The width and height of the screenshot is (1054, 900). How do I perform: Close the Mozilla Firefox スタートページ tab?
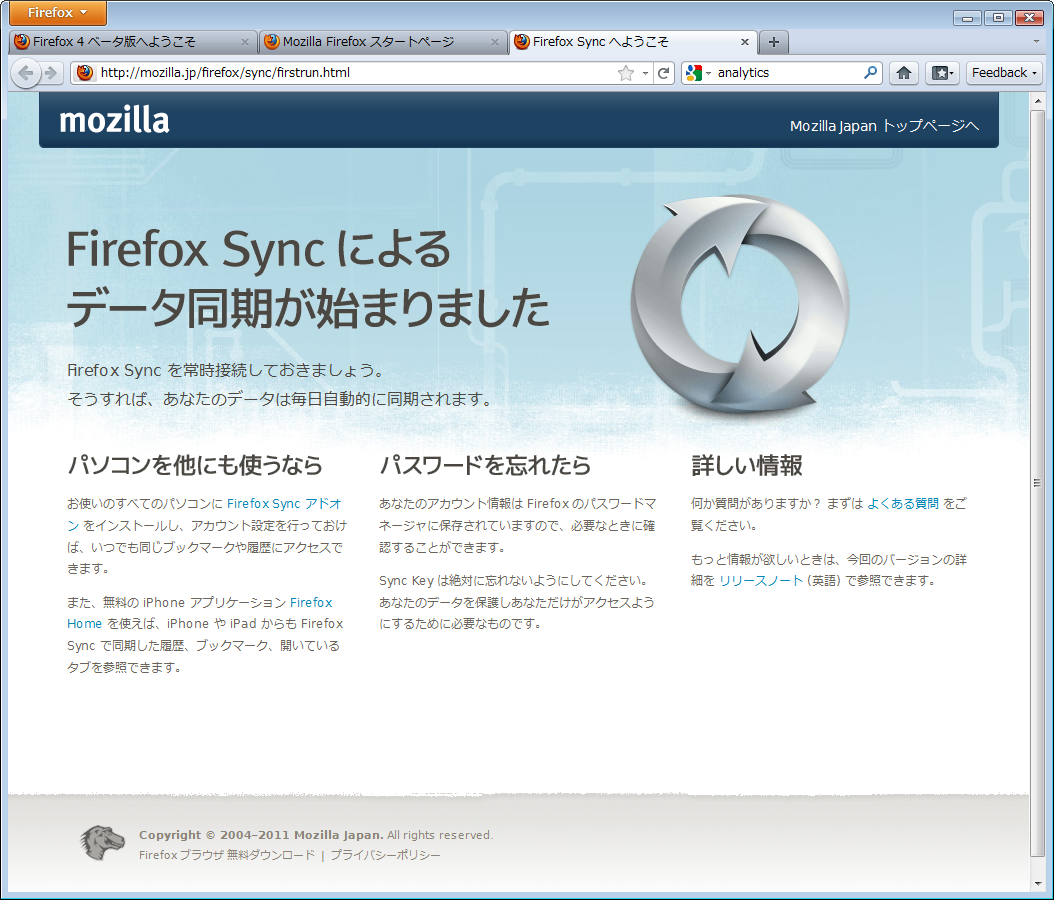495,42
